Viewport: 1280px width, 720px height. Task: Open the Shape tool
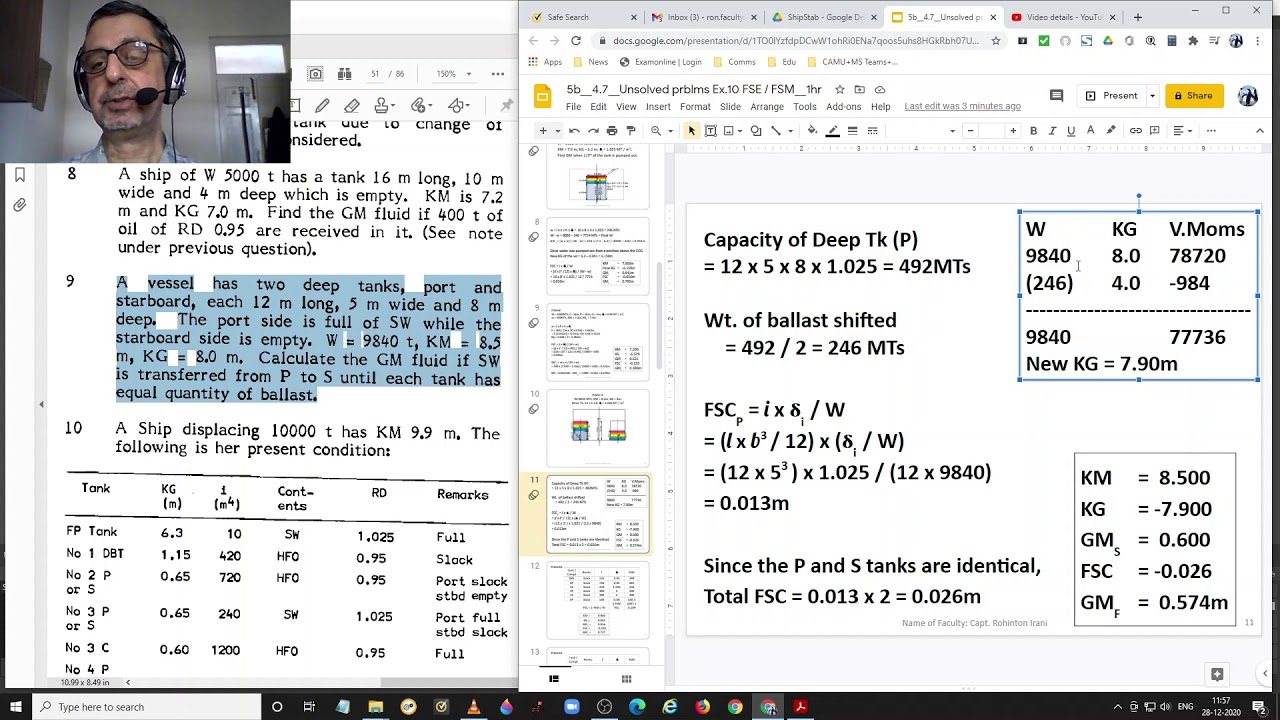click(756, 131)
